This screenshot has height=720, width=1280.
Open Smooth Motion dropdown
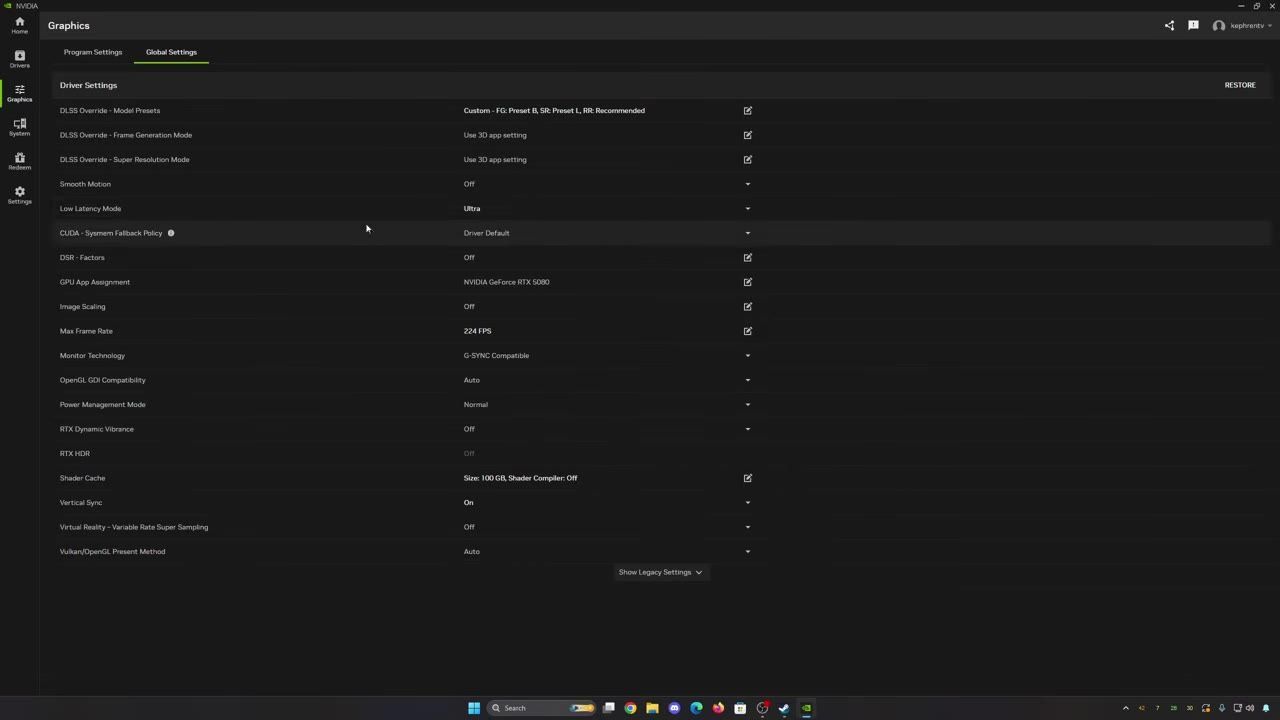tap(747, 184)
